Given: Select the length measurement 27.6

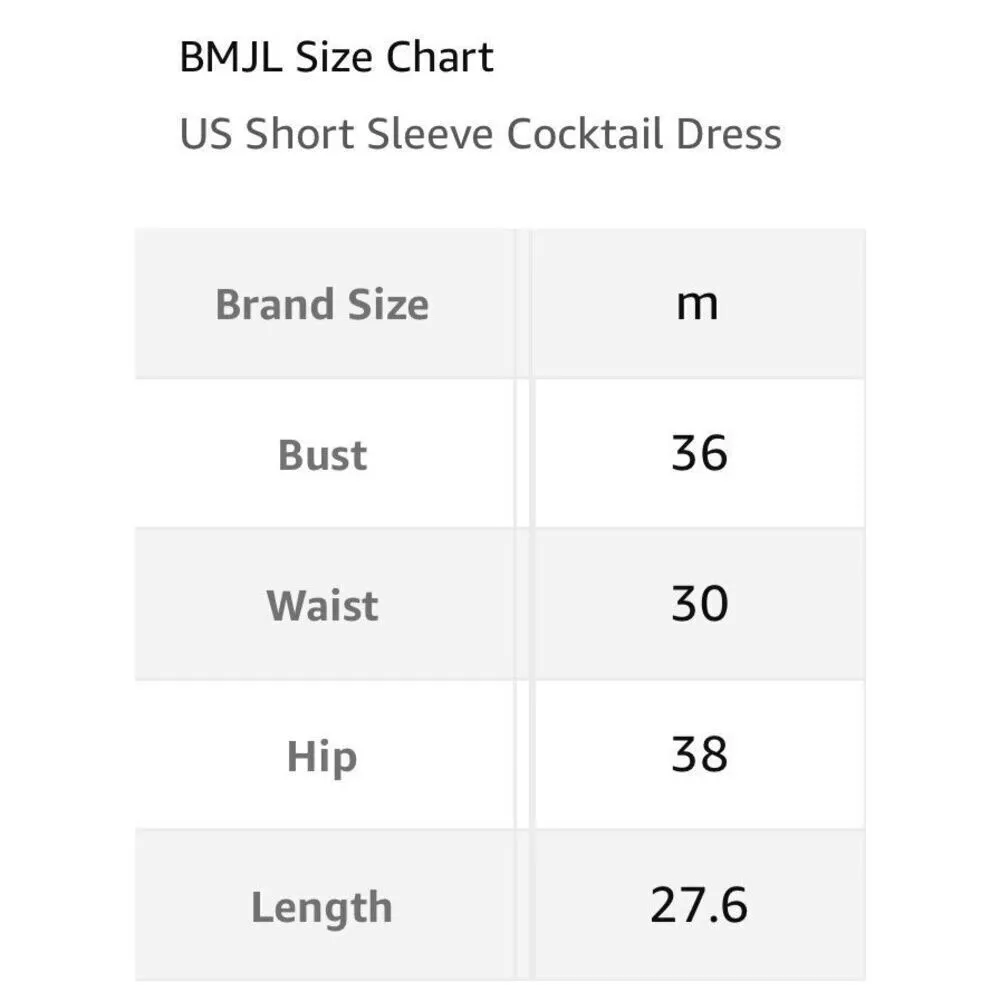Looking at the screenshot, I should coord(699,906).
